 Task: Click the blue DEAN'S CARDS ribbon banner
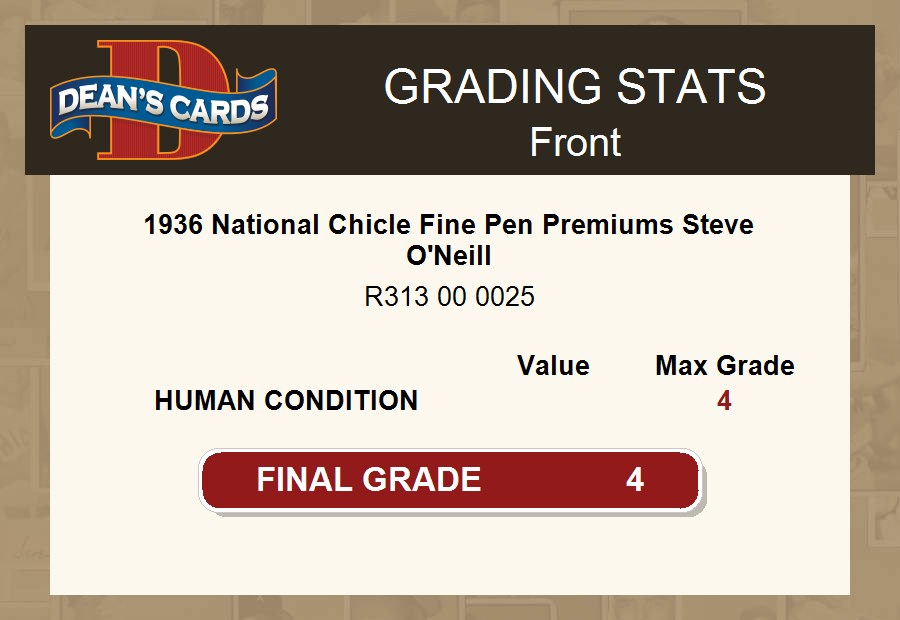pyautogui.click(x=163, y=103)
